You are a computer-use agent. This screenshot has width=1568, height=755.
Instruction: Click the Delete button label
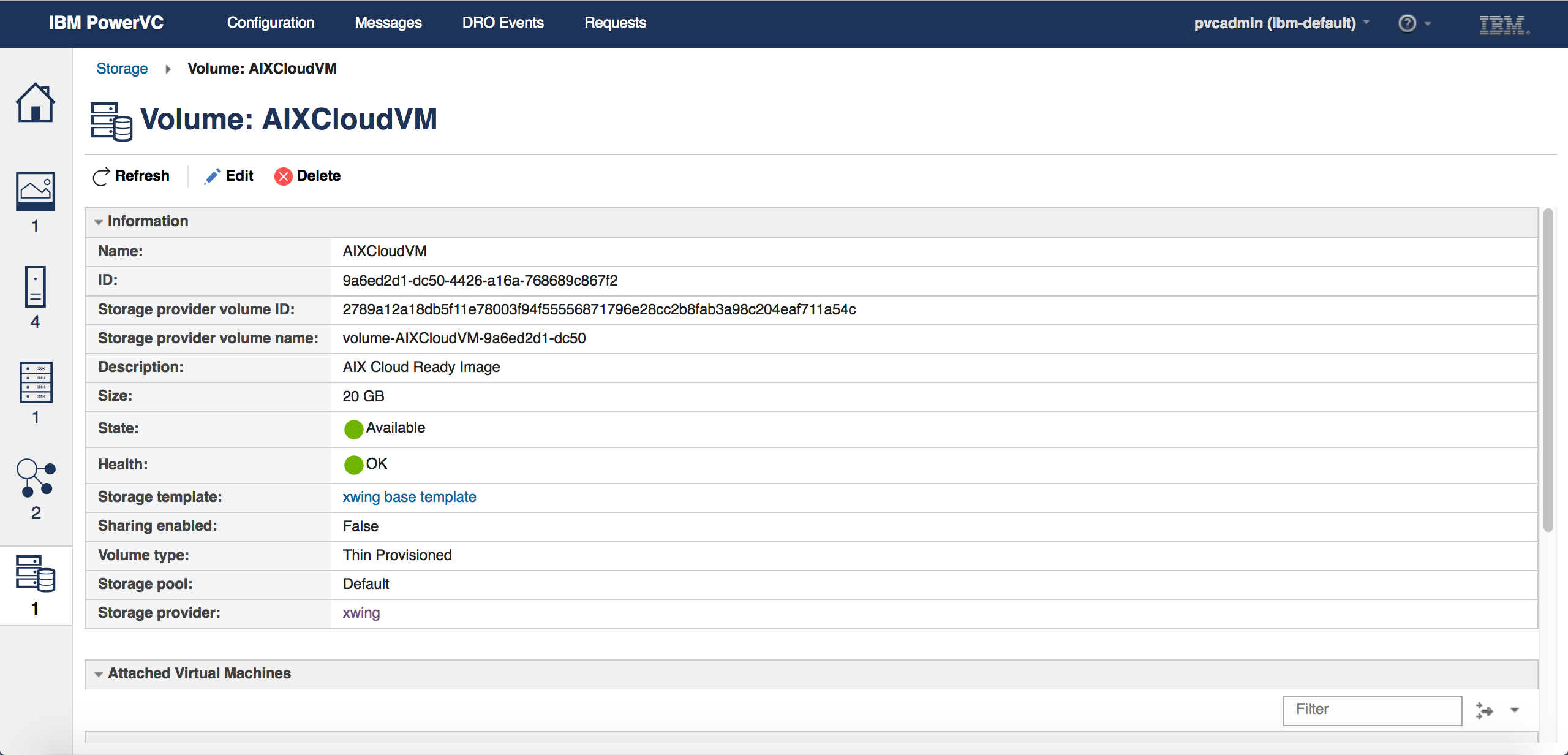point(318,176)
